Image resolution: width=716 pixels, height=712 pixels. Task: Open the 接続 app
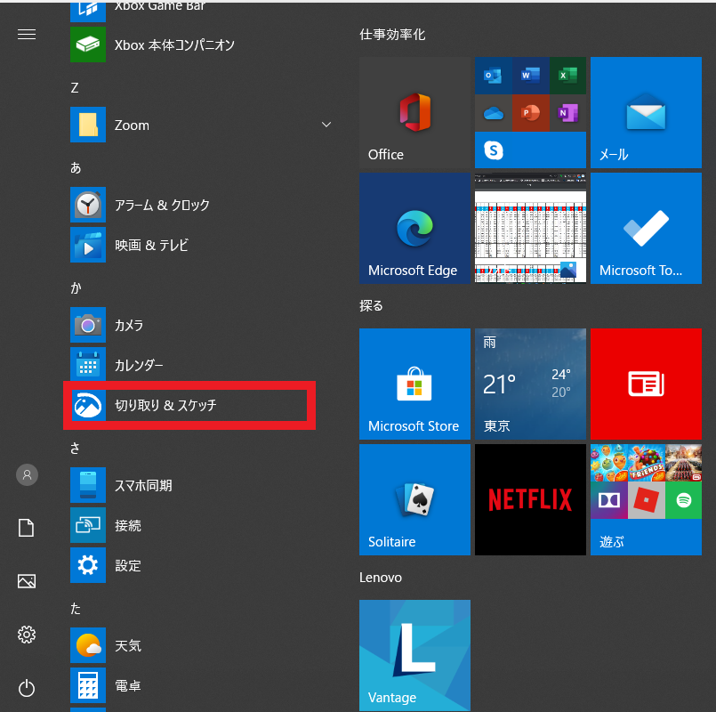[x=201, y=525]
